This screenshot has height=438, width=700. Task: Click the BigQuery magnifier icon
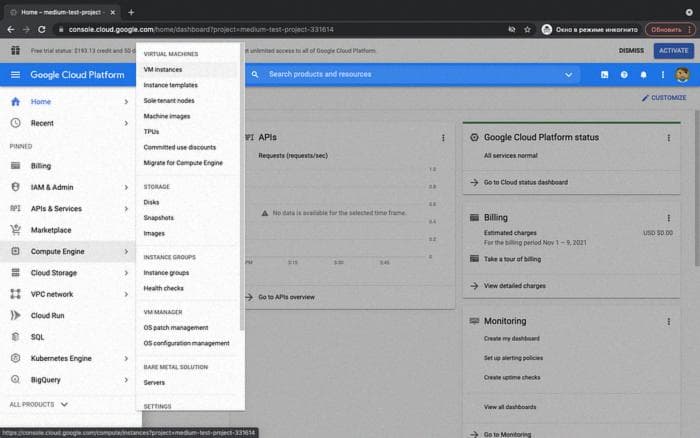click(15, 380)
